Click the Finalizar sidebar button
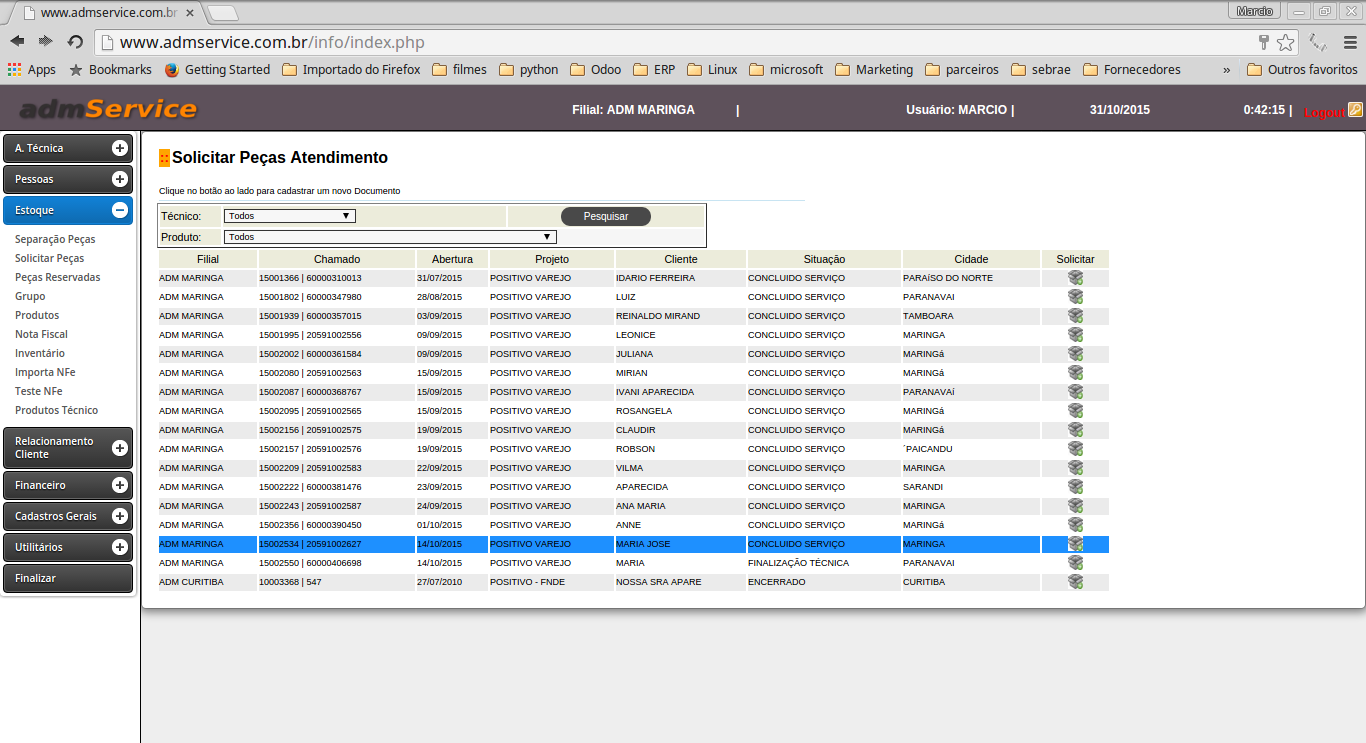1366x743 pixels. (x=68, y=579)
